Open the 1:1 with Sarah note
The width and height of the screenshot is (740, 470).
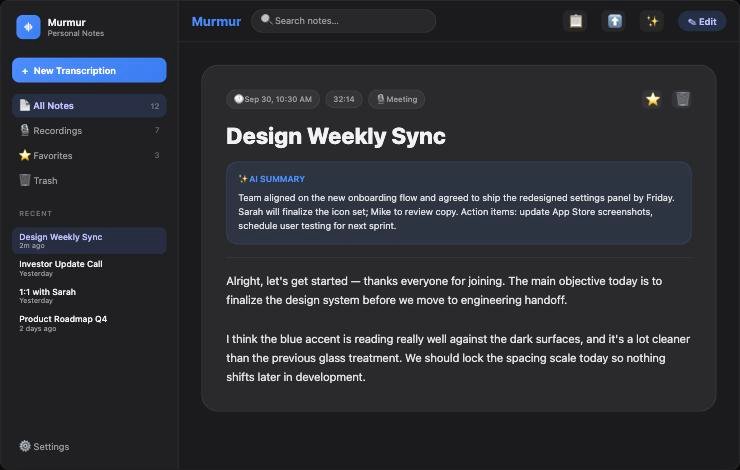click(x=89, y=295)
